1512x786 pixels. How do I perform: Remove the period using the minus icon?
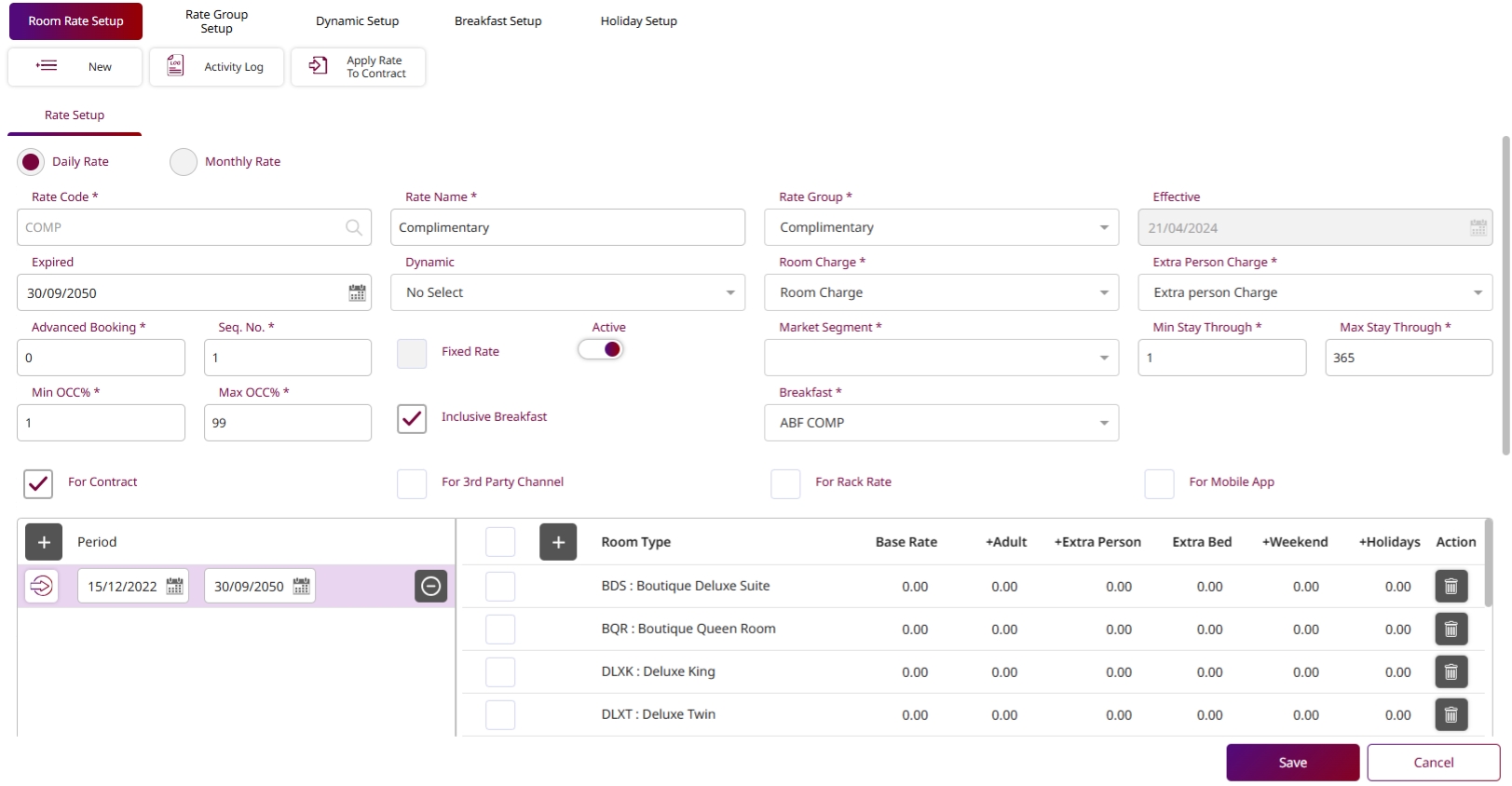pos(430,586)
